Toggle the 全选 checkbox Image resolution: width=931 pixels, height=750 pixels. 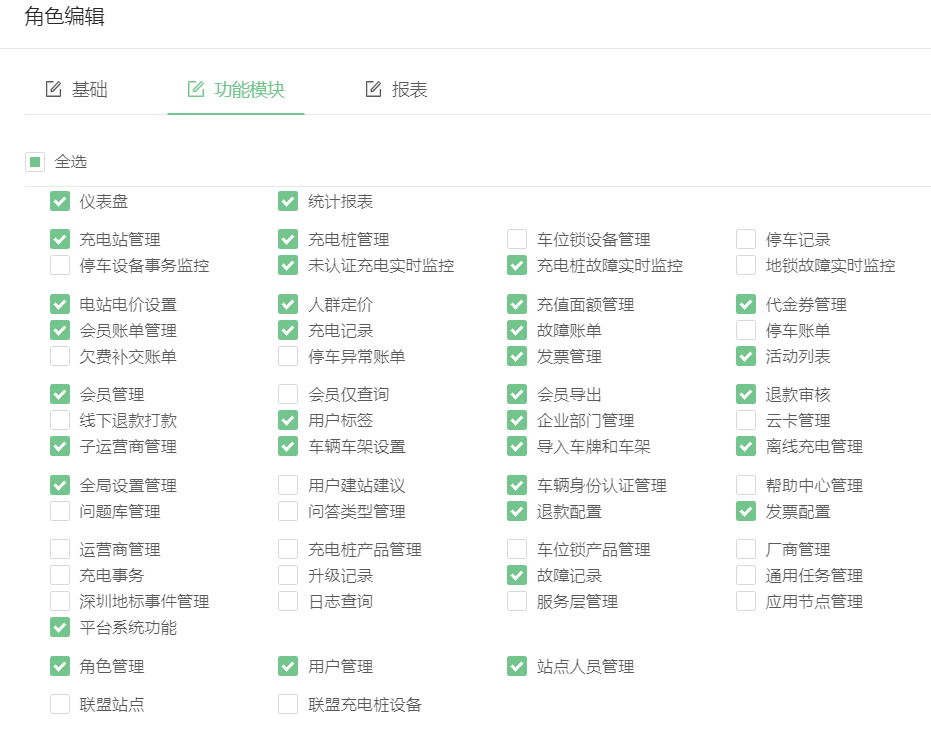coord(35,162)
